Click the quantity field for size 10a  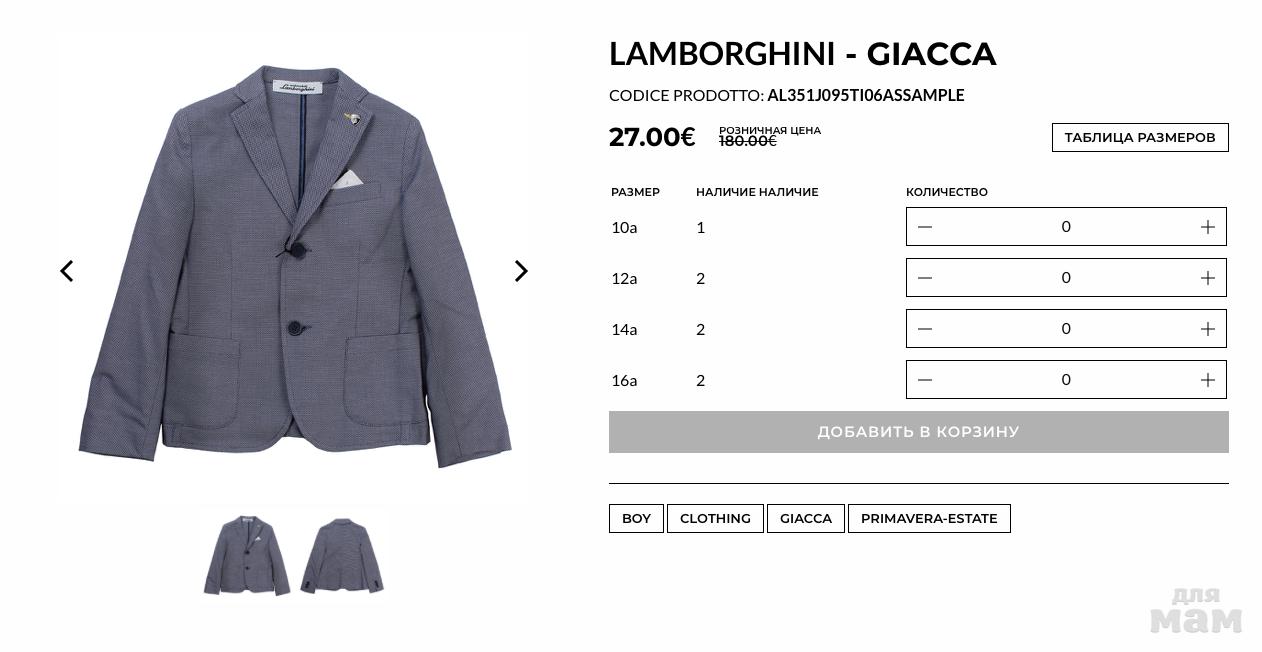tap(1066, 227)
